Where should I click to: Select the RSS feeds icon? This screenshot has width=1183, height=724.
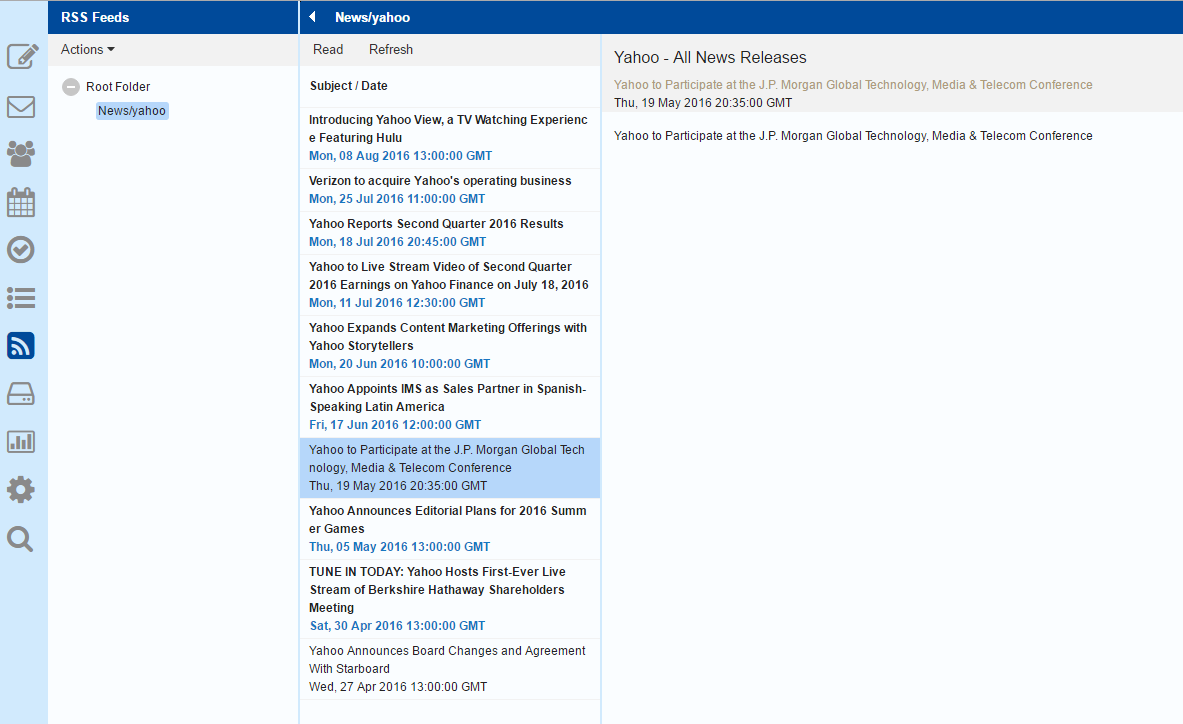[21, 345]
